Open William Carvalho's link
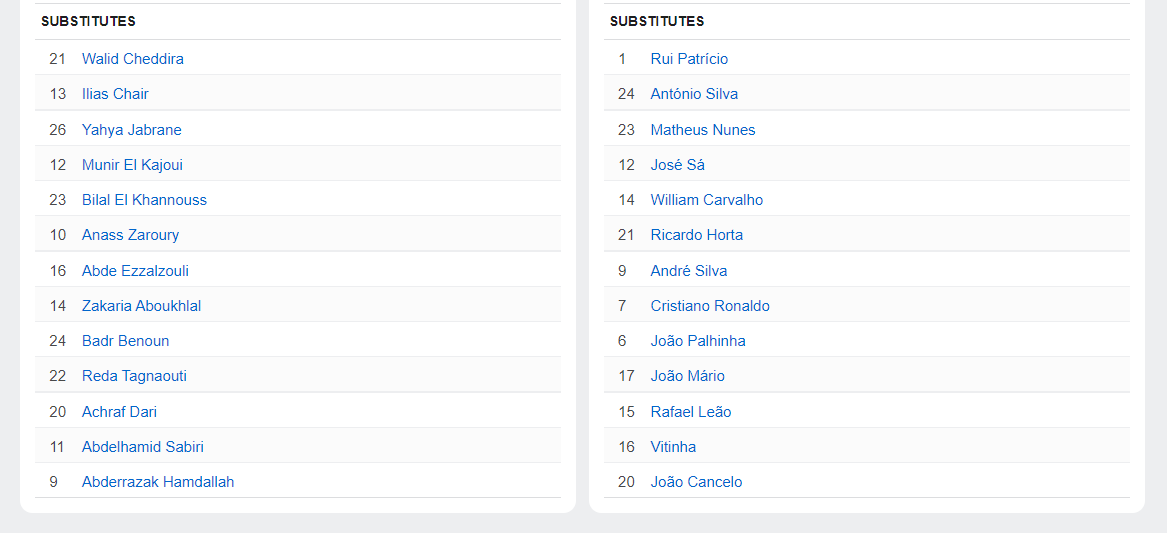The image size is (1167, 533). (x=706, y=200)
